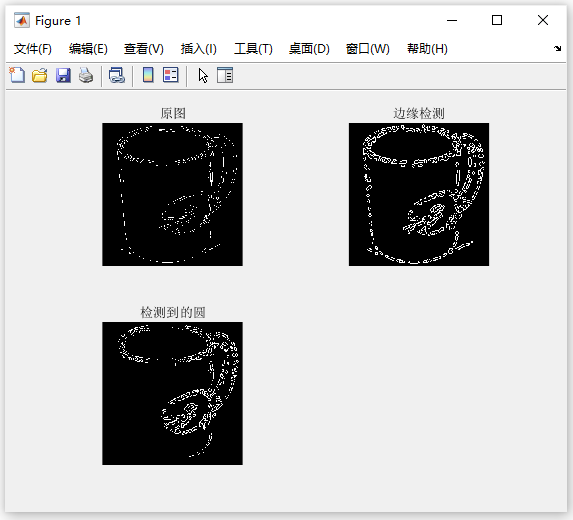
Task: Select the 边缘检测 edge detection image
Action: pos(419,194)
